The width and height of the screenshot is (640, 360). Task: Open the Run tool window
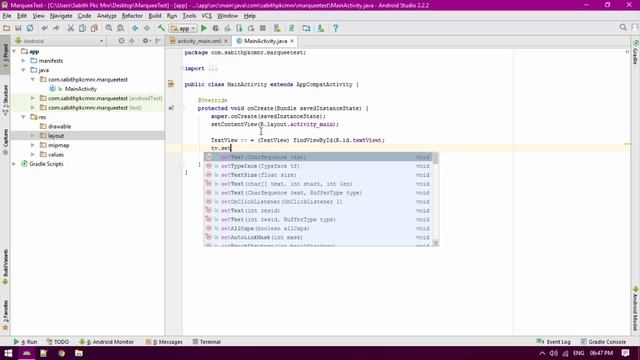[x=25, y=342]
